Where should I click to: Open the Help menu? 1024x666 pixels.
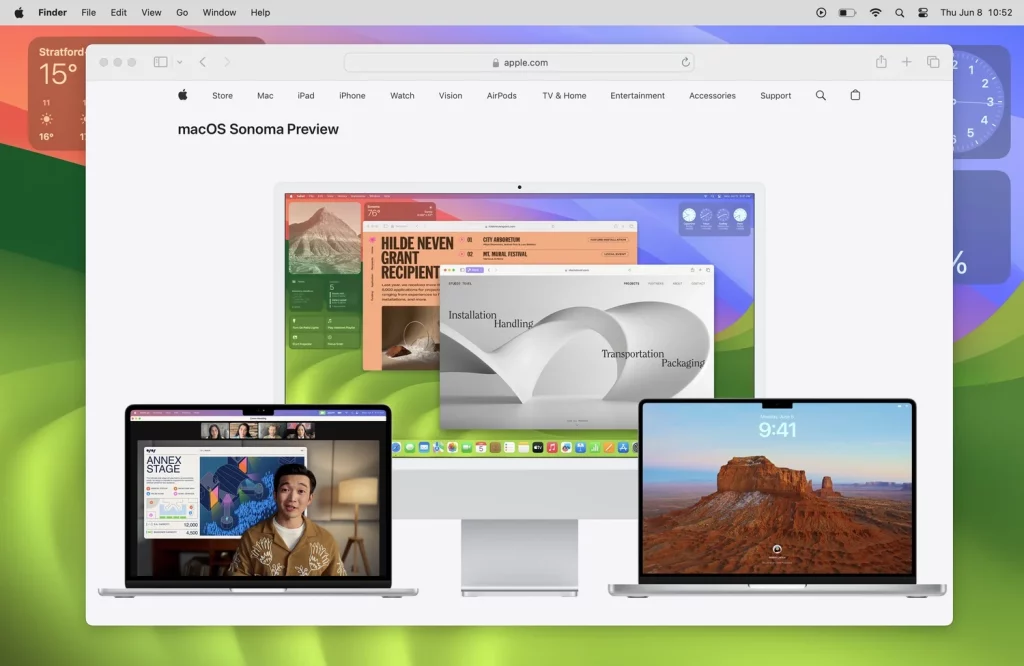coord(260,12)
